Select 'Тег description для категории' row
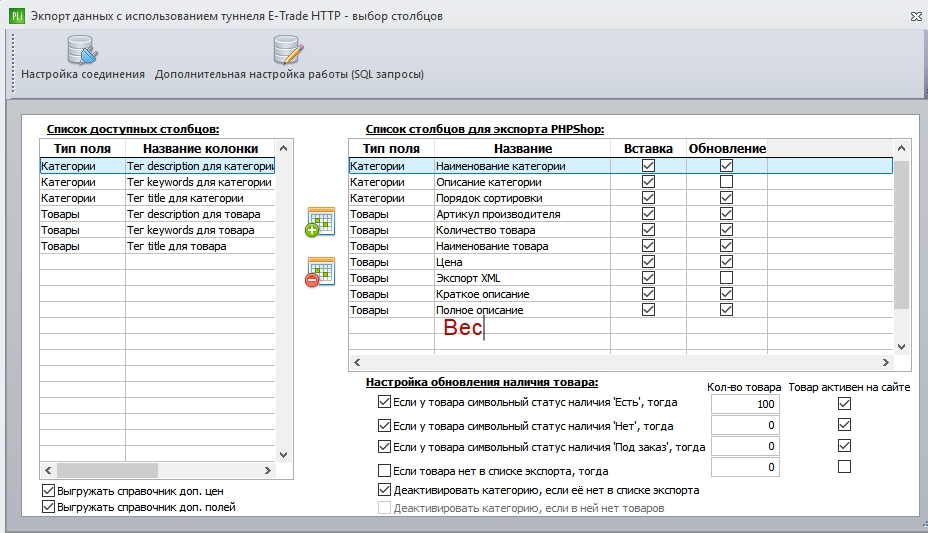This screenshot has width=928, height=533. [x=157, y=166]
